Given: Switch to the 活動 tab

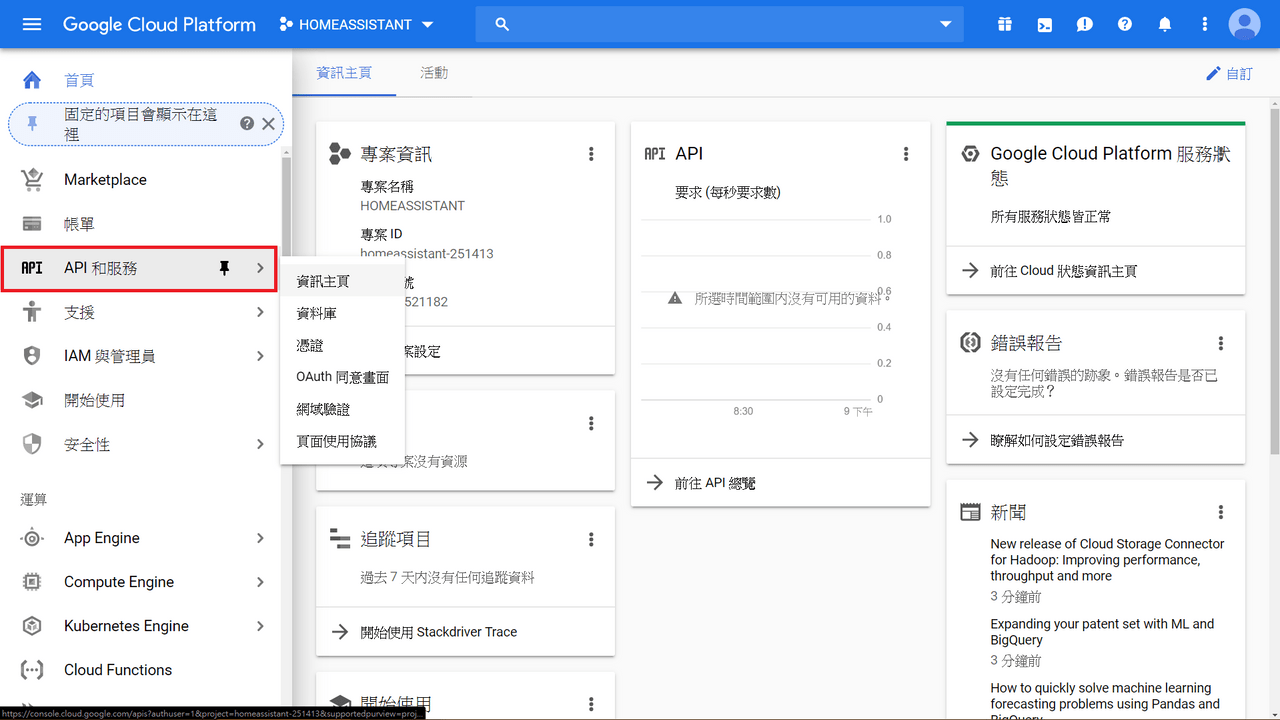Looking at the screenshot, I should pos(434,73).
